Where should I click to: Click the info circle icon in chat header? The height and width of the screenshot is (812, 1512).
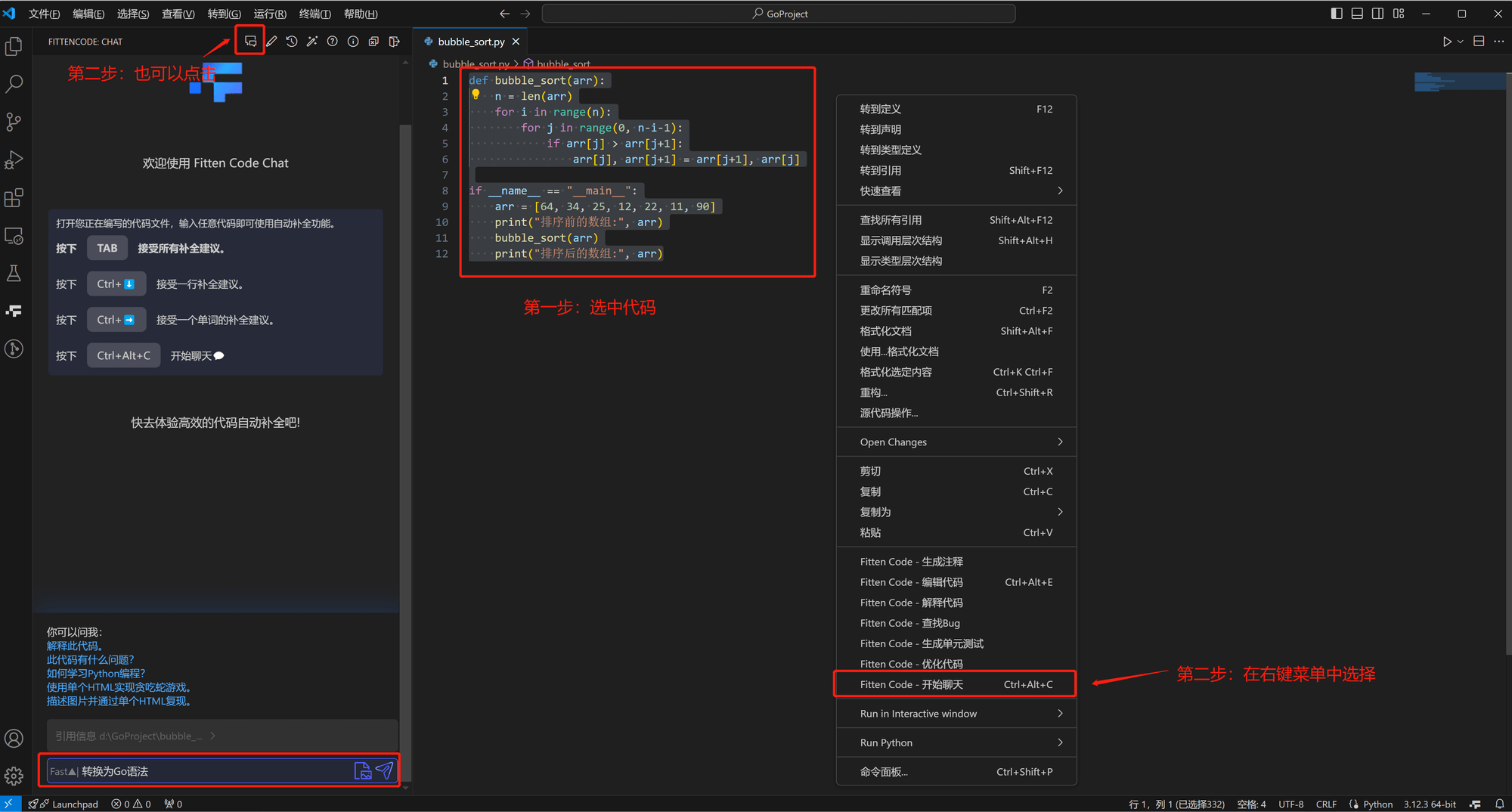353,42
